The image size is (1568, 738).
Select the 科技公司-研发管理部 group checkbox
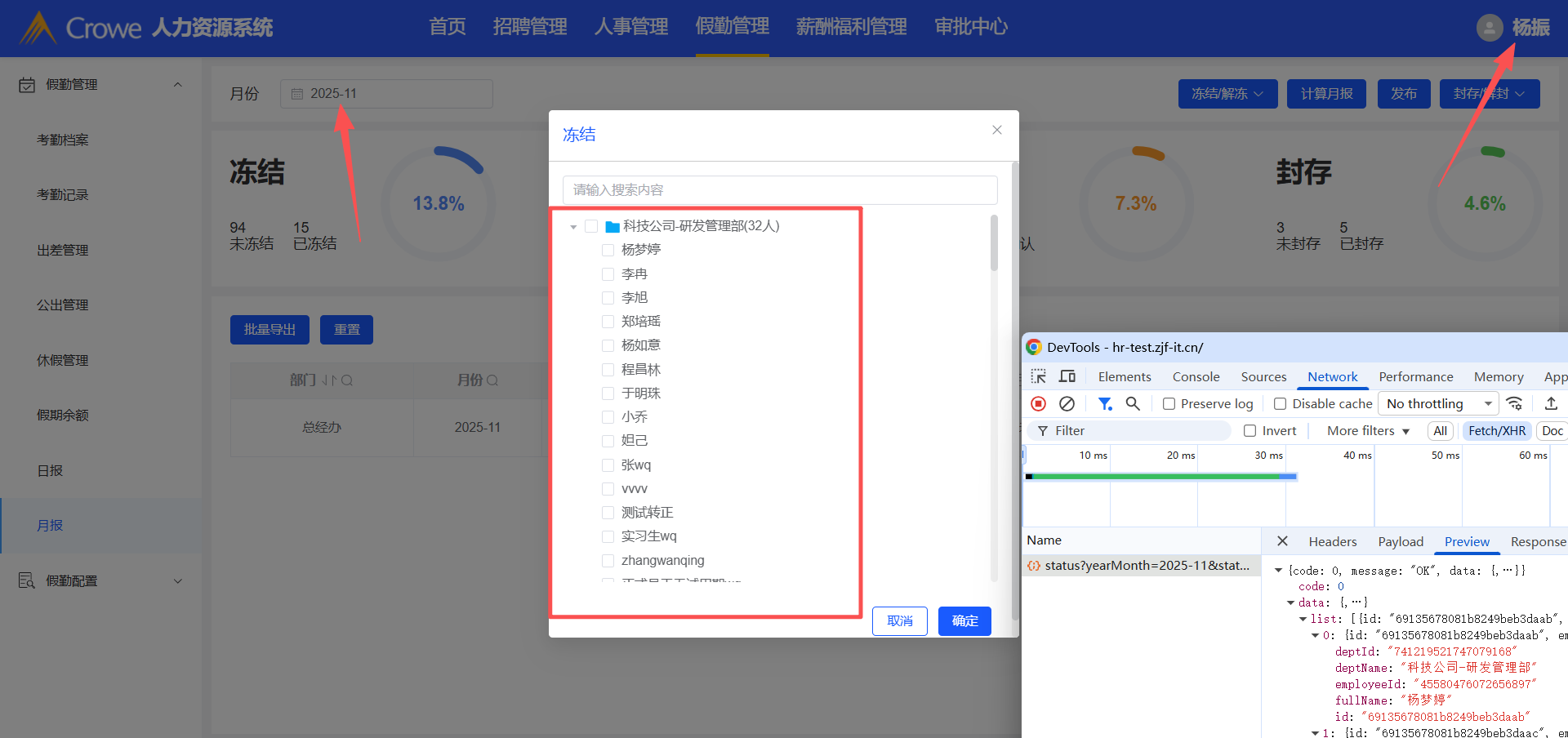591,226
